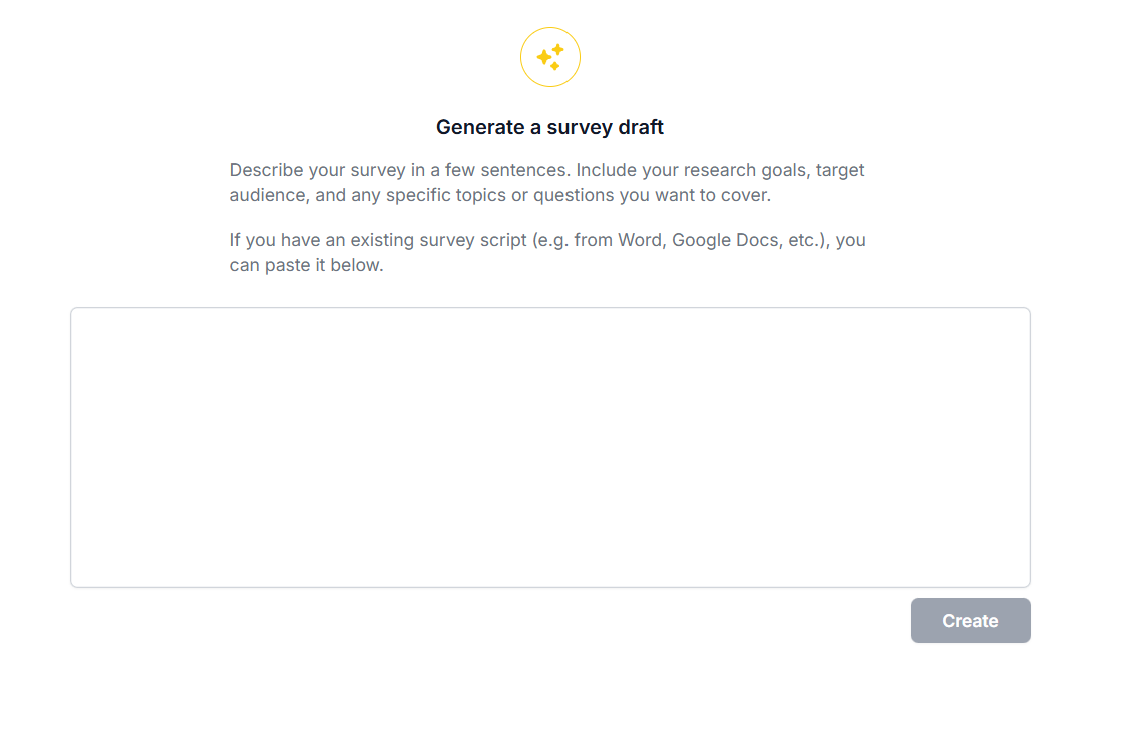The width and height of the screenshot is (1130, 734).
Task: Click the 'Generate a survey draft' heading
Action: tap(550, 127)
